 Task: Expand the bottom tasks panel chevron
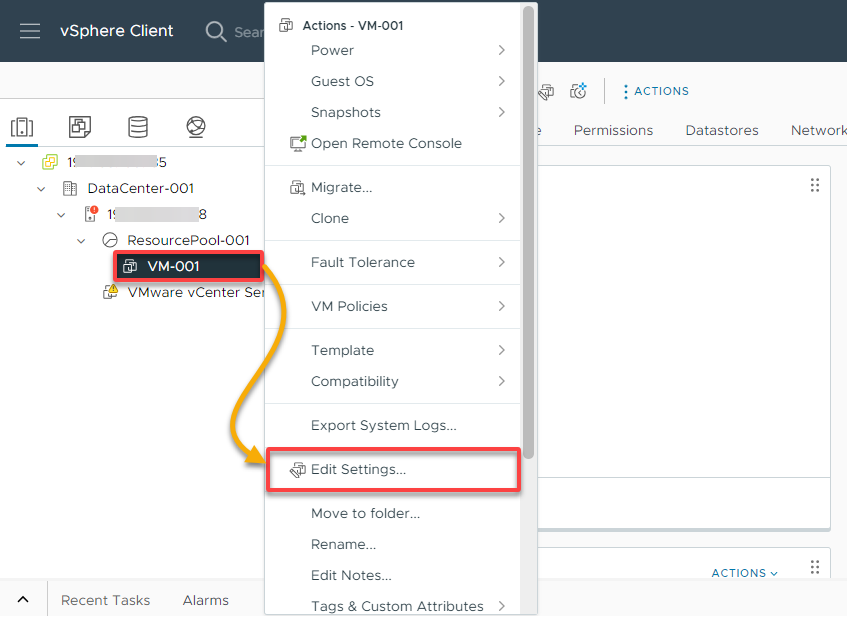(23, 599)
